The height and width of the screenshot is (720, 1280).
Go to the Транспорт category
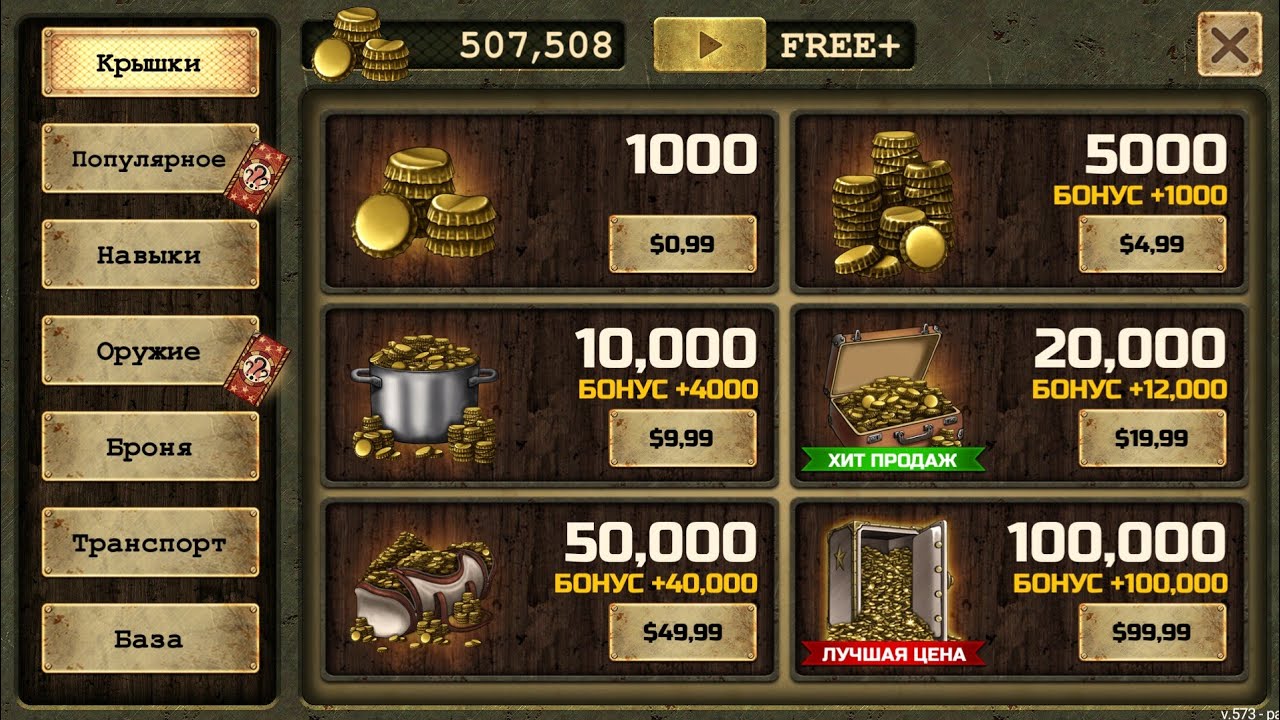(150, 543)
